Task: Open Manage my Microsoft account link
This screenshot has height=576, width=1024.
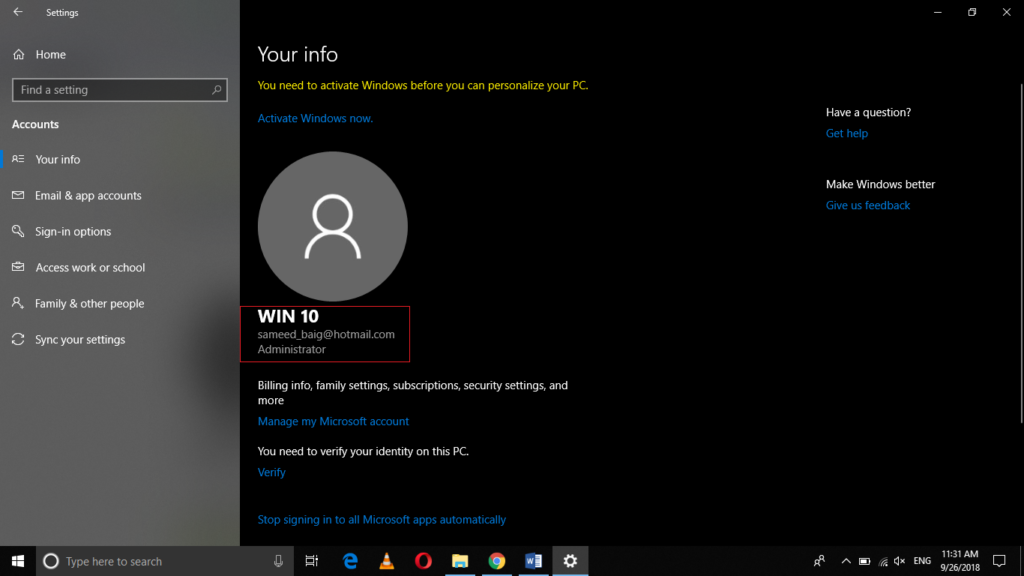Action: pos(333,421)
